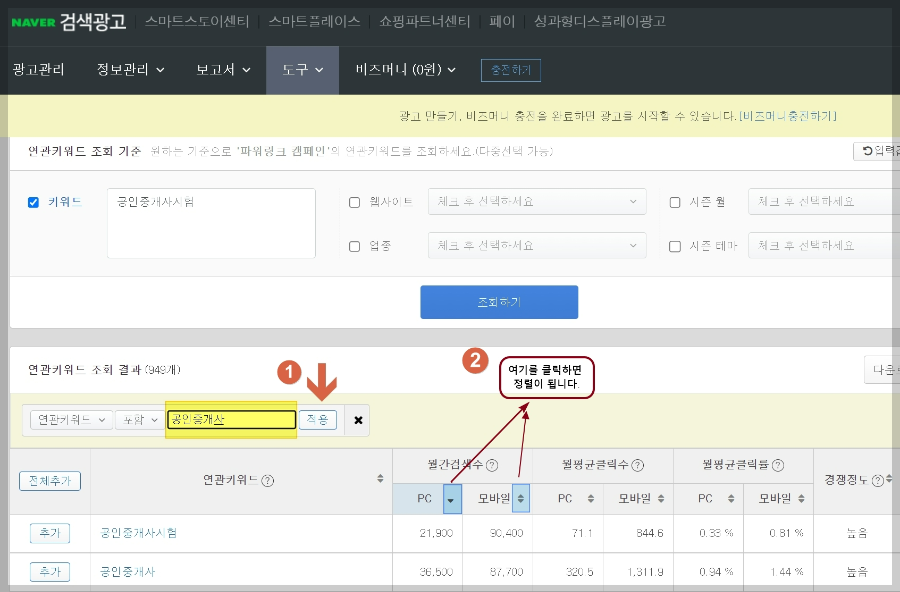Screen dimensions: 900x592
Task: Enable the 업종 checkbox
Action: pos(355,245)
